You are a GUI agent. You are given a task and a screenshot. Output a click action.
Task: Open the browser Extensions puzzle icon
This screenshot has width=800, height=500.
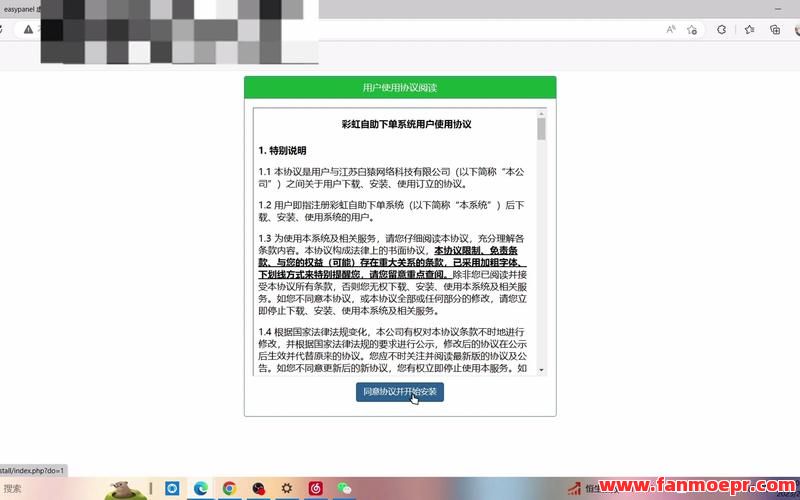point(721,30)
